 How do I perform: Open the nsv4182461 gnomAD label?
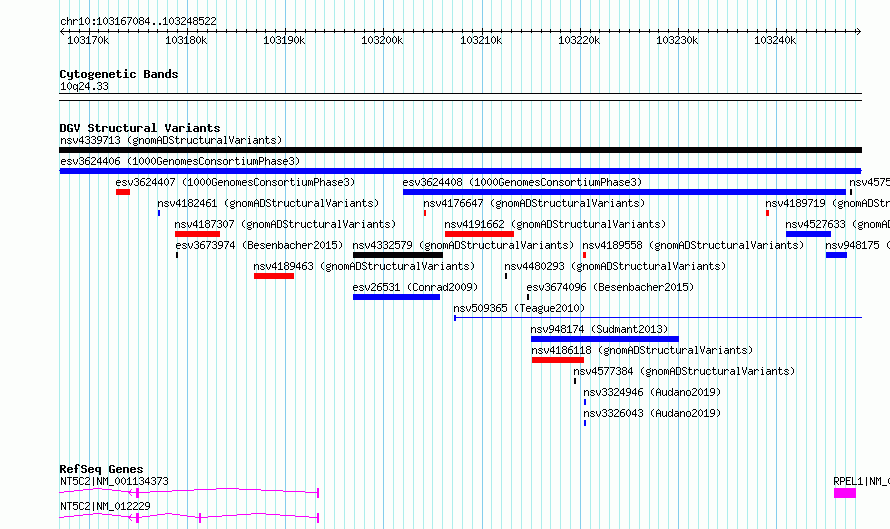(x=268, y=203)
